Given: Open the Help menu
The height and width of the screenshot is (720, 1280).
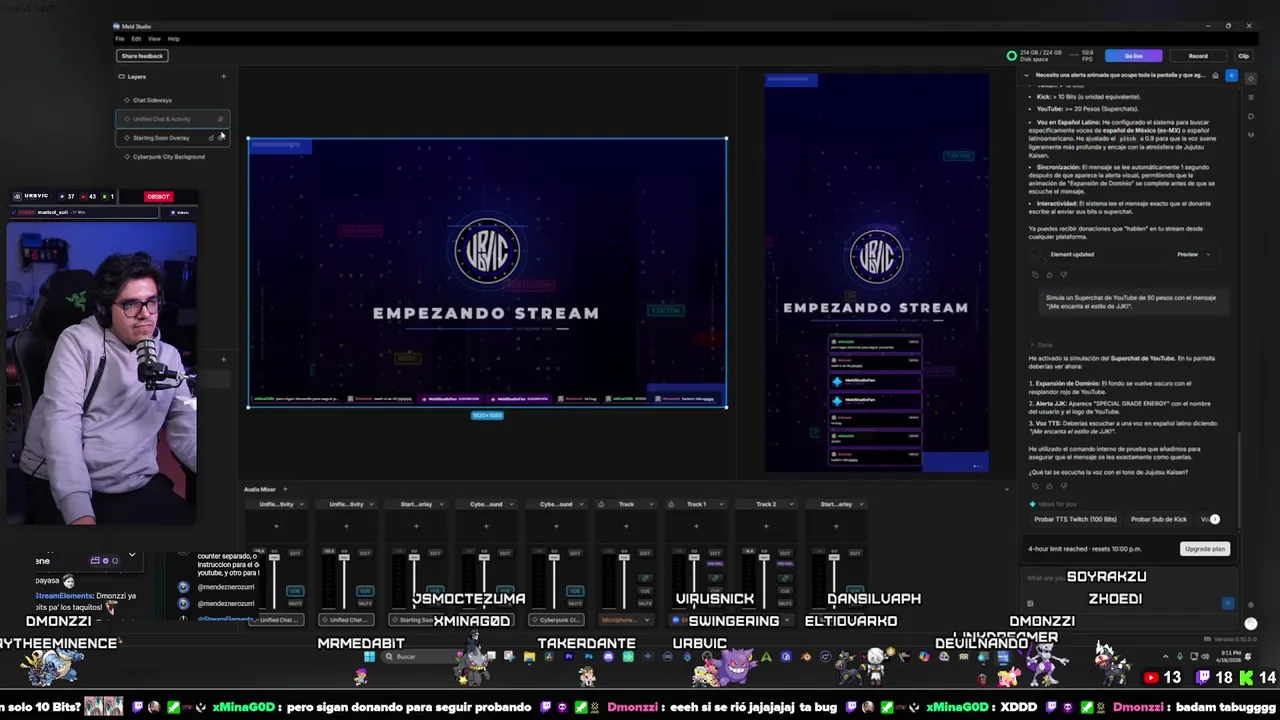Looking at the screenshot, I should [x=174, y=39].
